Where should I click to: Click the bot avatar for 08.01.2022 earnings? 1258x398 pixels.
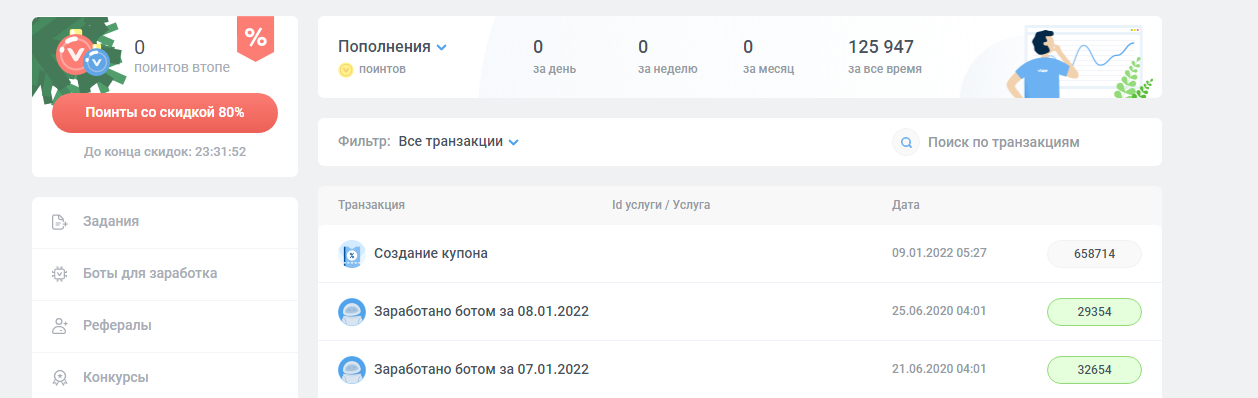[351, 312]
